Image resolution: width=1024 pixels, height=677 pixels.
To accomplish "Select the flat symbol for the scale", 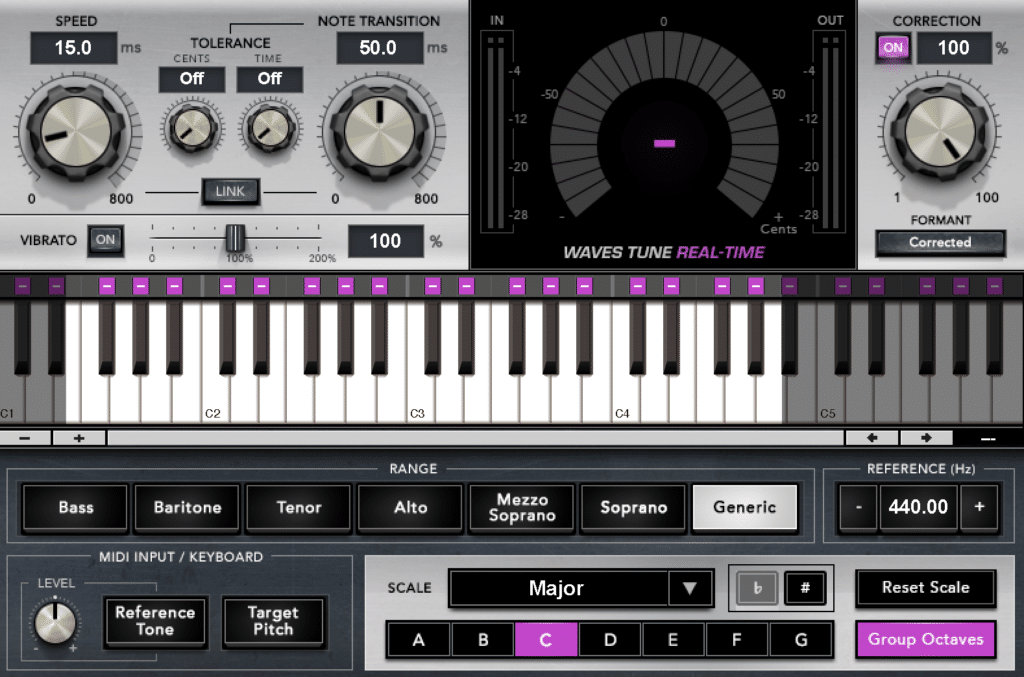I will [757, 588].
